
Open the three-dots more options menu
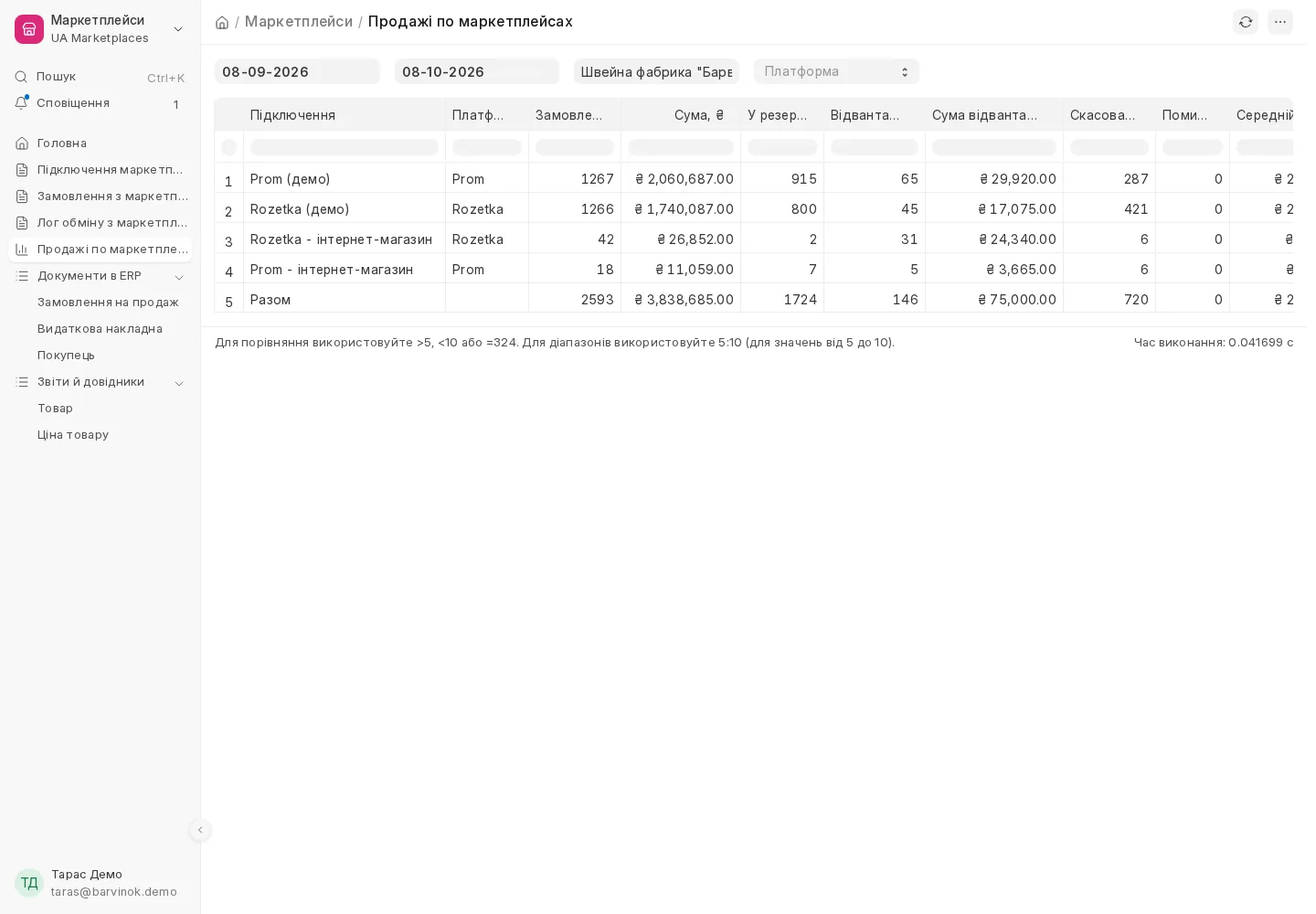(1280, 22)
